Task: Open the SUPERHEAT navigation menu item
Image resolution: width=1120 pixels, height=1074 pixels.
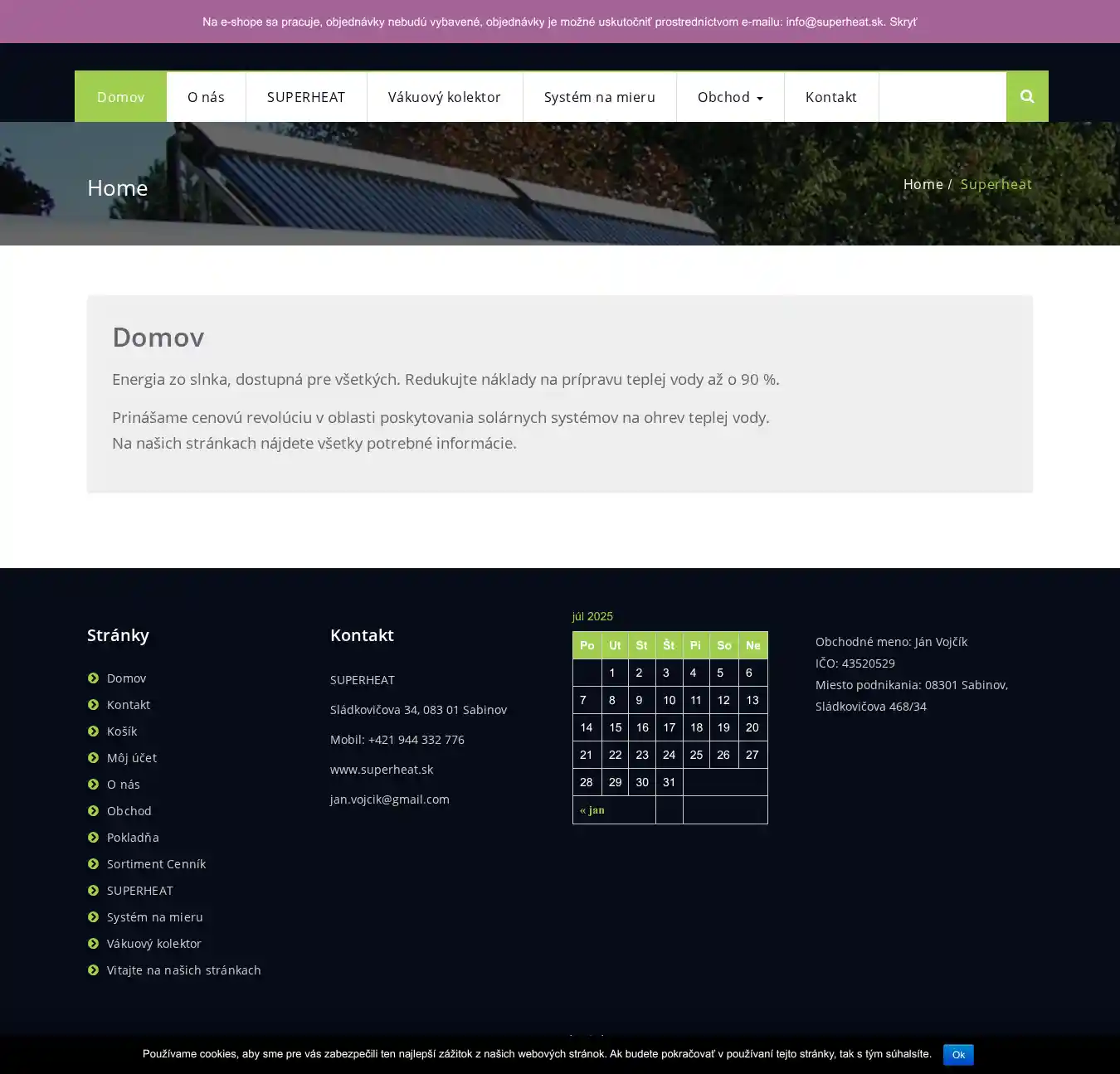Action: click(x=305, y=97)
